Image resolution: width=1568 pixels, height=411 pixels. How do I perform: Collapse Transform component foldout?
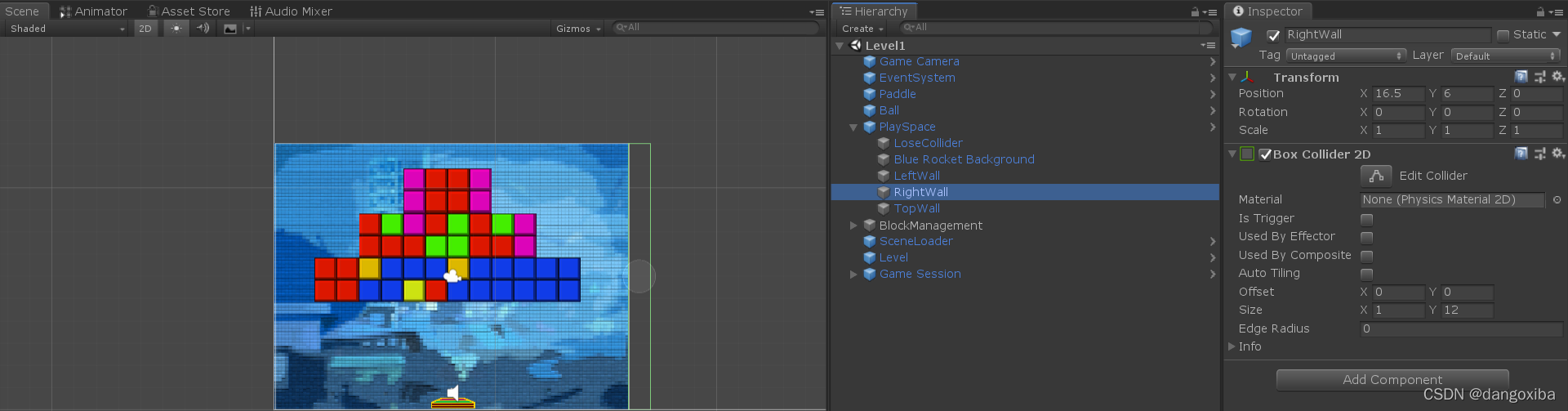(1232, 77)
